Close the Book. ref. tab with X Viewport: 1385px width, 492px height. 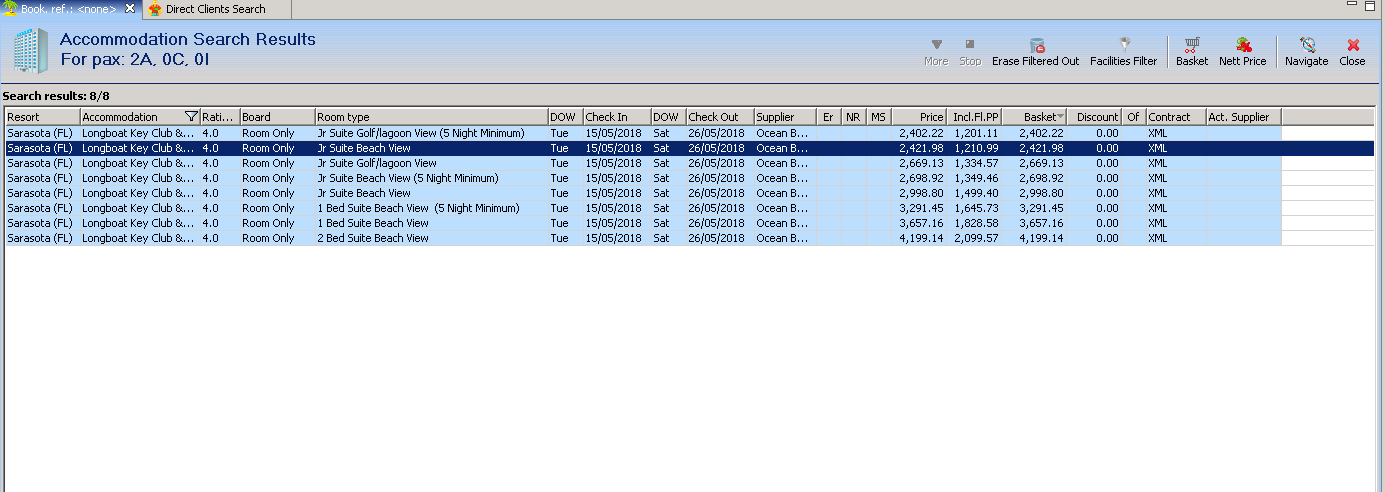pyautogui.click(x=130, y=9)
